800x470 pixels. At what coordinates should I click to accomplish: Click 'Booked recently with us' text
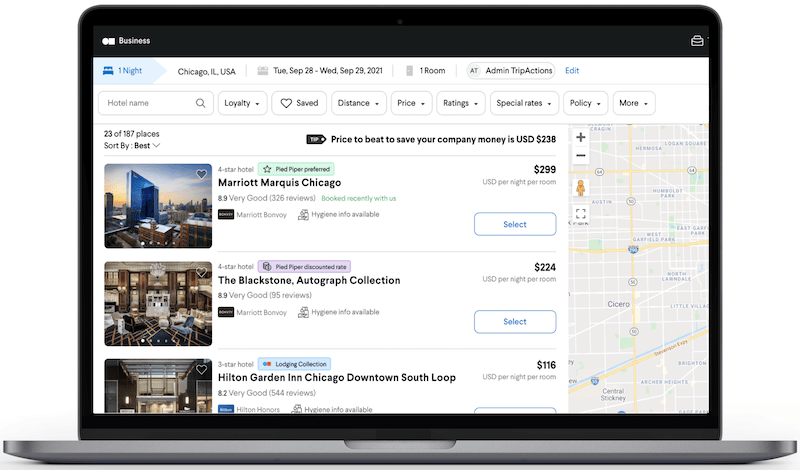(x=359, y=199)
